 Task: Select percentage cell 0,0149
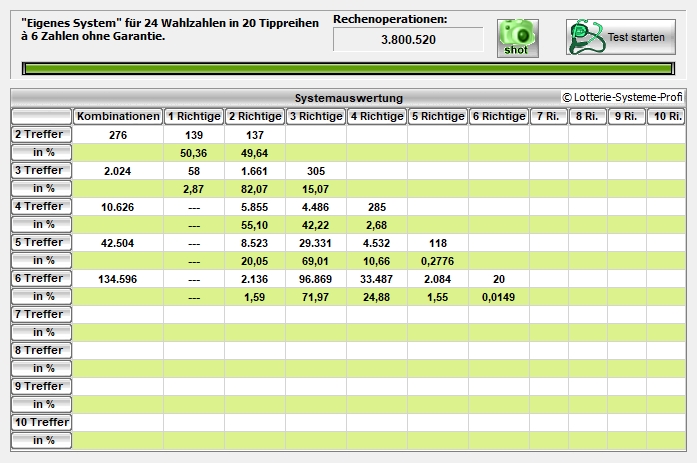click(499, 297)
